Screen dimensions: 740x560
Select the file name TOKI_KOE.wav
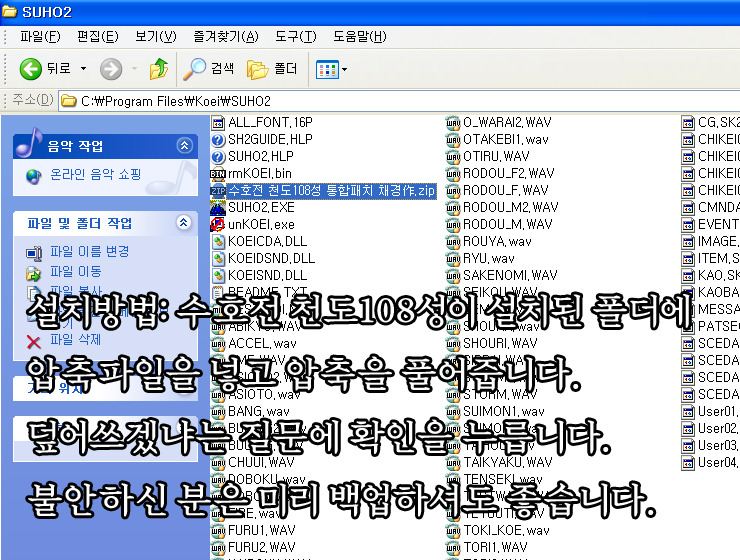coord(506,531)
